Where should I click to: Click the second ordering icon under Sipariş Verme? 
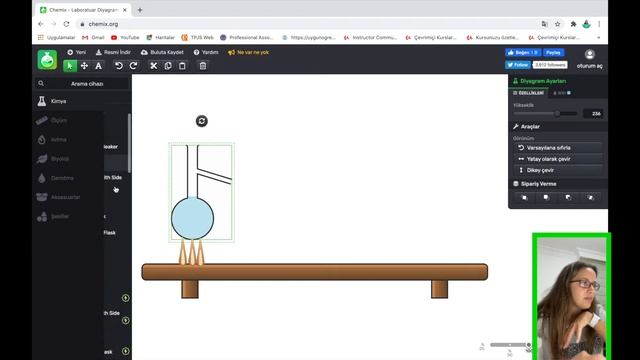coord(546,198)
